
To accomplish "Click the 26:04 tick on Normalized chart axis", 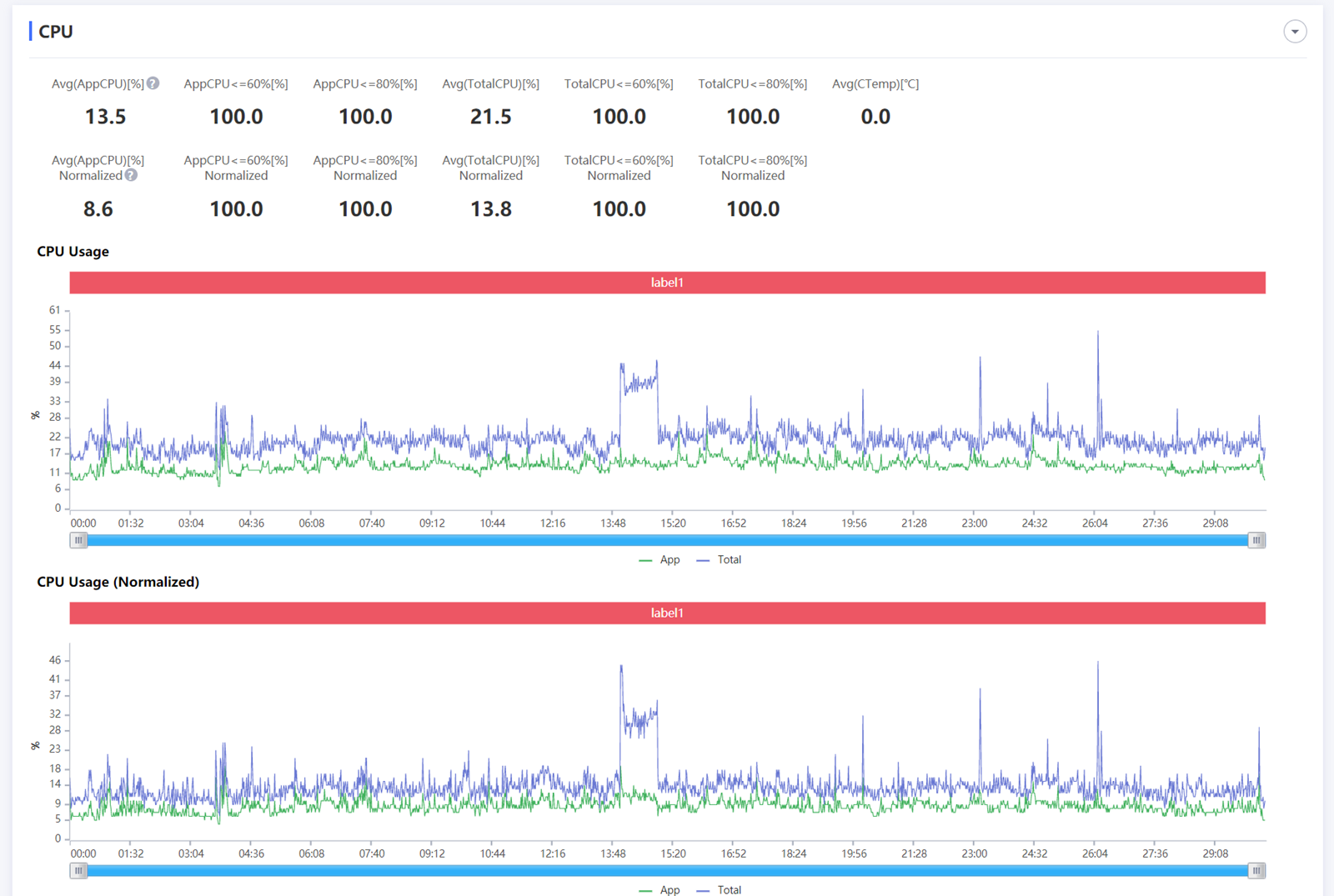I will coord(1095,853).
